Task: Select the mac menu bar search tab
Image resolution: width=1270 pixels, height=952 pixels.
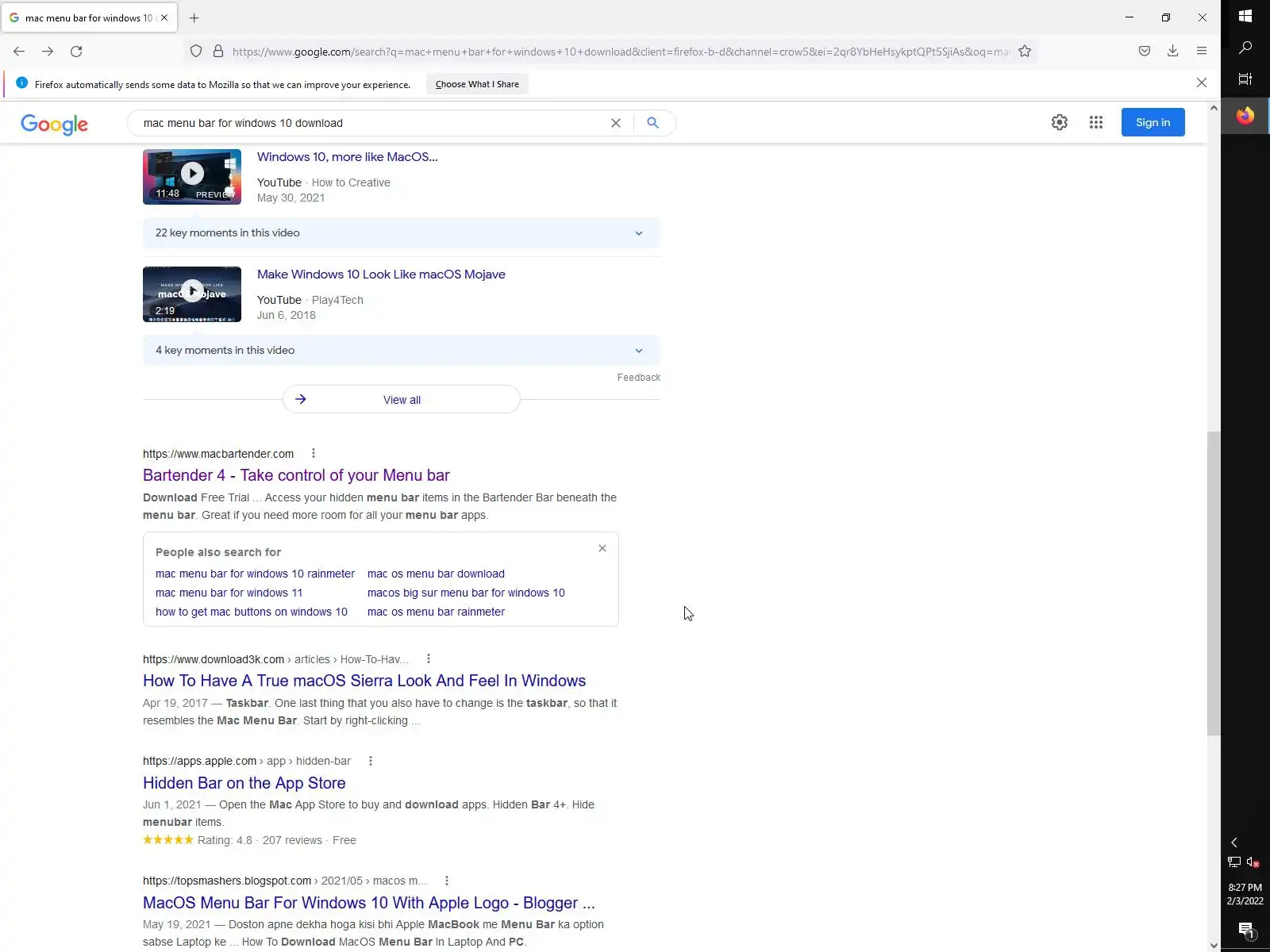Action: coord(89,17)
